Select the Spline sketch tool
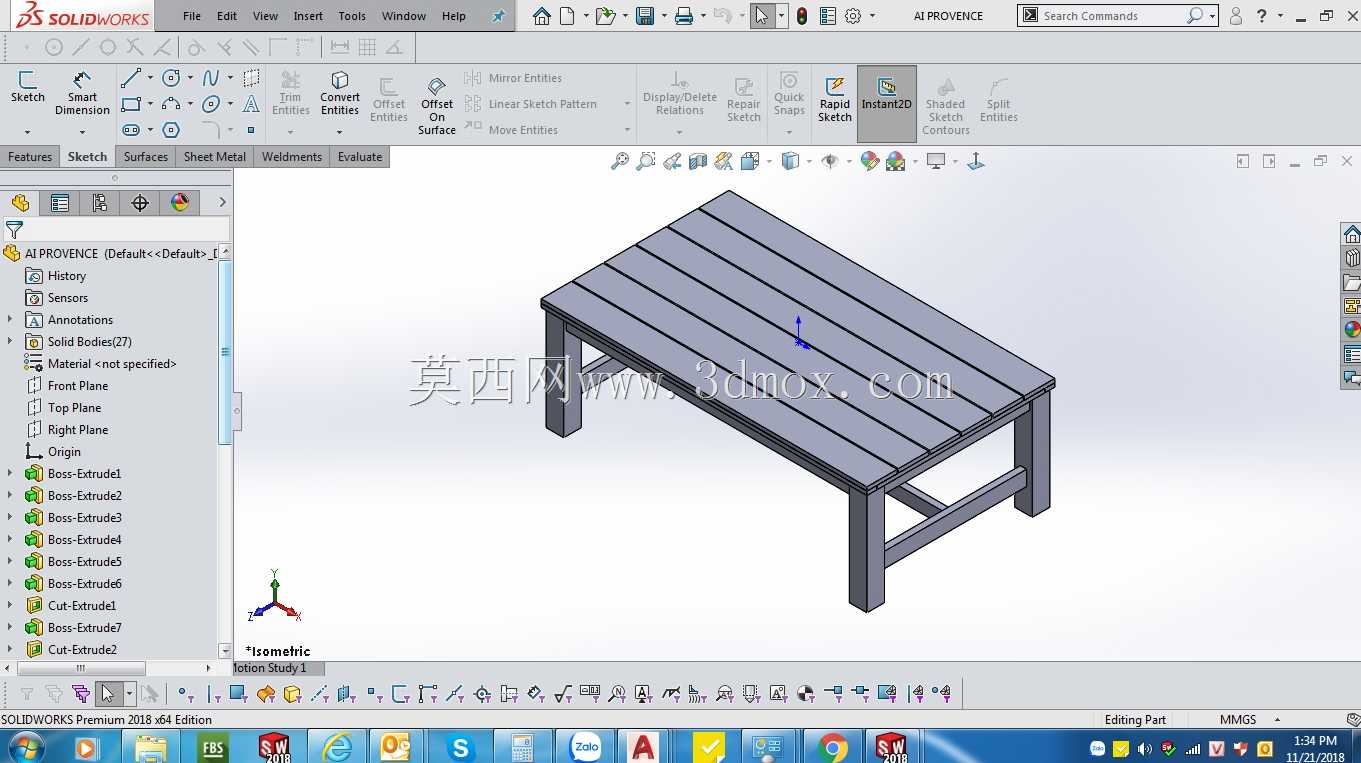The height and width of the screenshot is (763, 1361). (211, 78)
